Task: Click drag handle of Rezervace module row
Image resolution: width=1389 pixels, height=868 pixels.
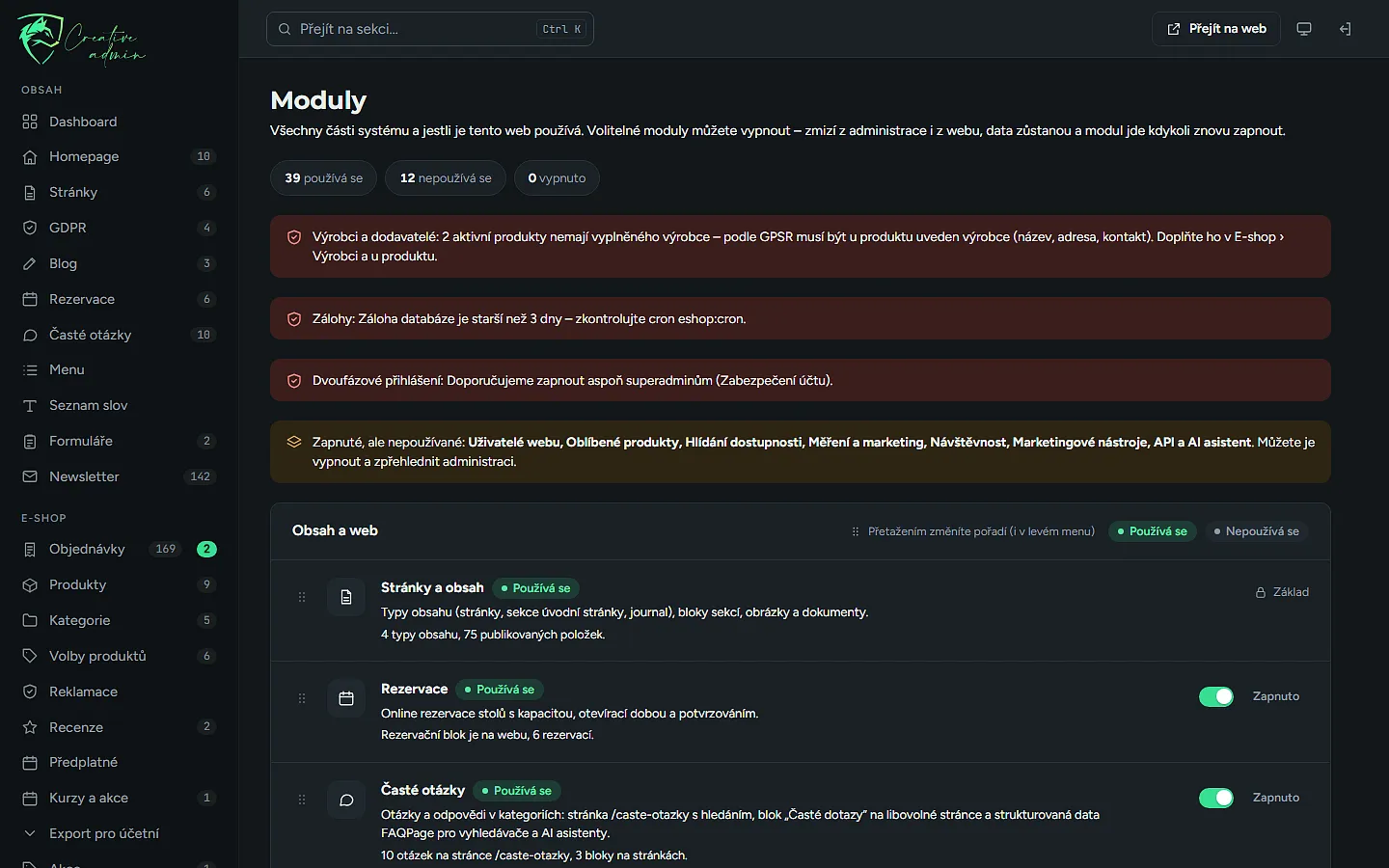Action: (302, 698)
